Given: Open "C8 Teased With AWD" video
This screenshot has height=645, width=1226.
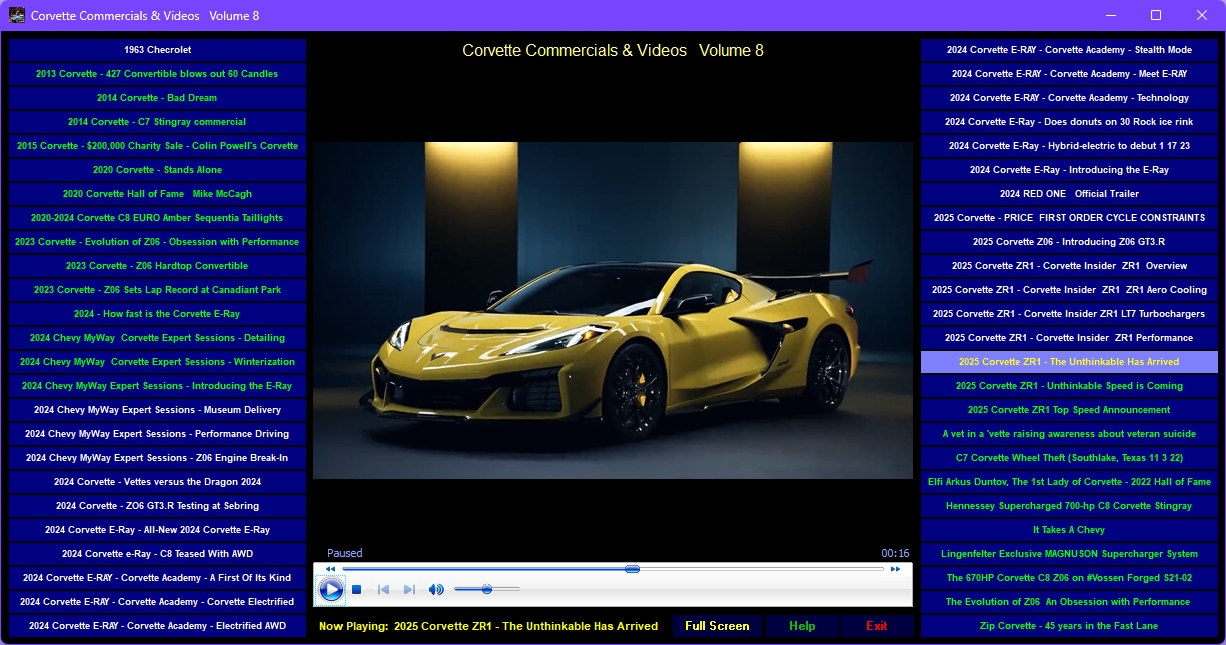Looking at the screenshot, I should 157,554.
